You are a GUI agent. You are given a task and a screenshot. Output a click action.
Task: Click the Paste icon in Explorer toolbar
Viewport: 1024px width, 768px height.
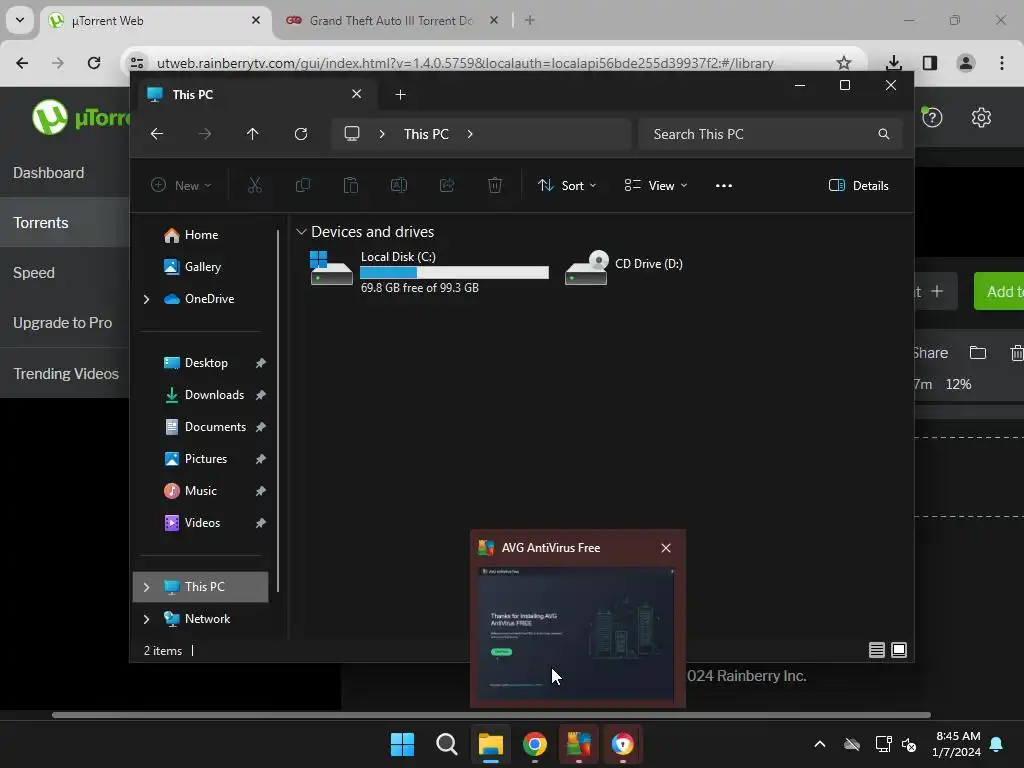point(351,185)
